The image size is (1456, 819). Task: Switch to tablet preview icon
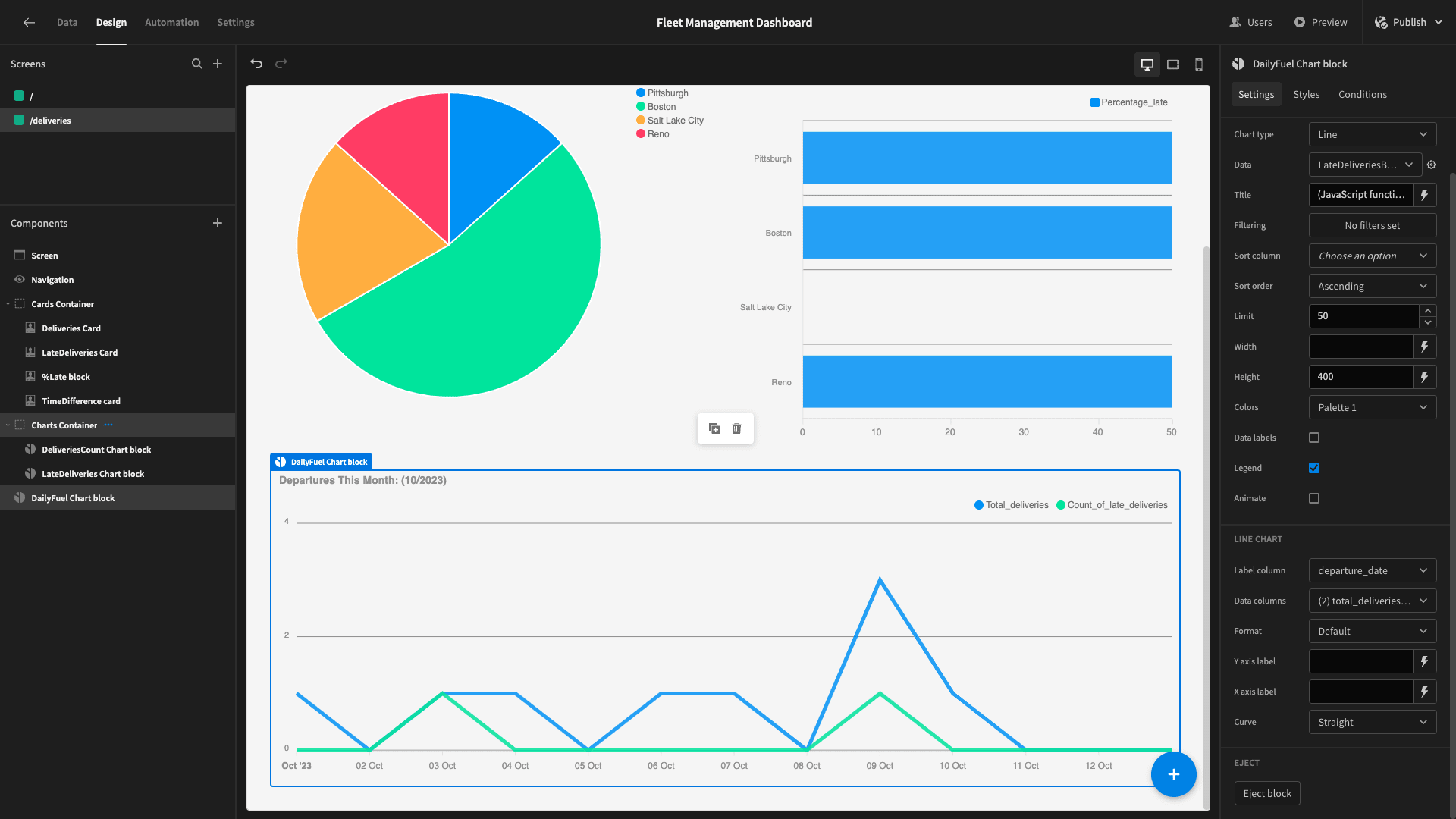1173,64
